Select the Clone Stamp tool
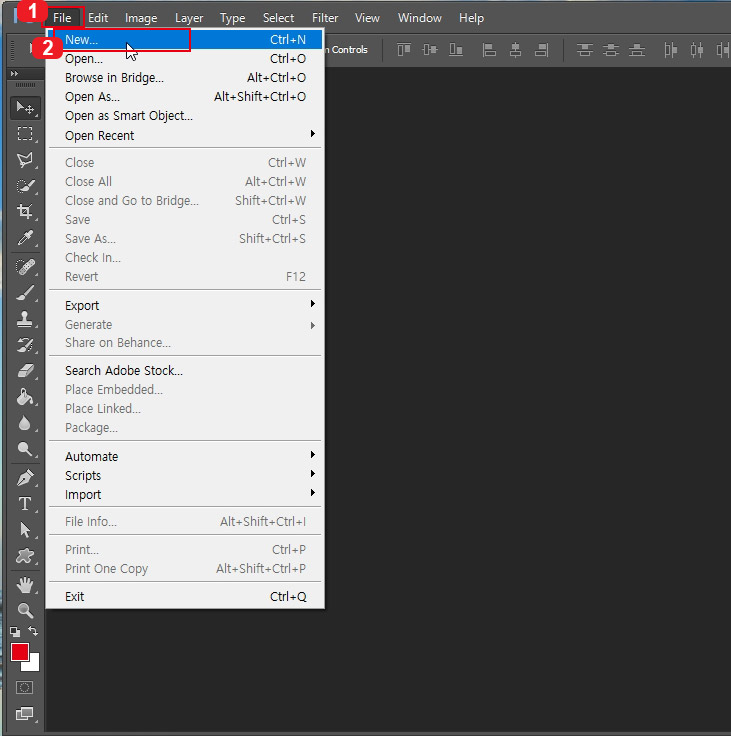This screenshot has width=731, height=736. tap(25, 319)
